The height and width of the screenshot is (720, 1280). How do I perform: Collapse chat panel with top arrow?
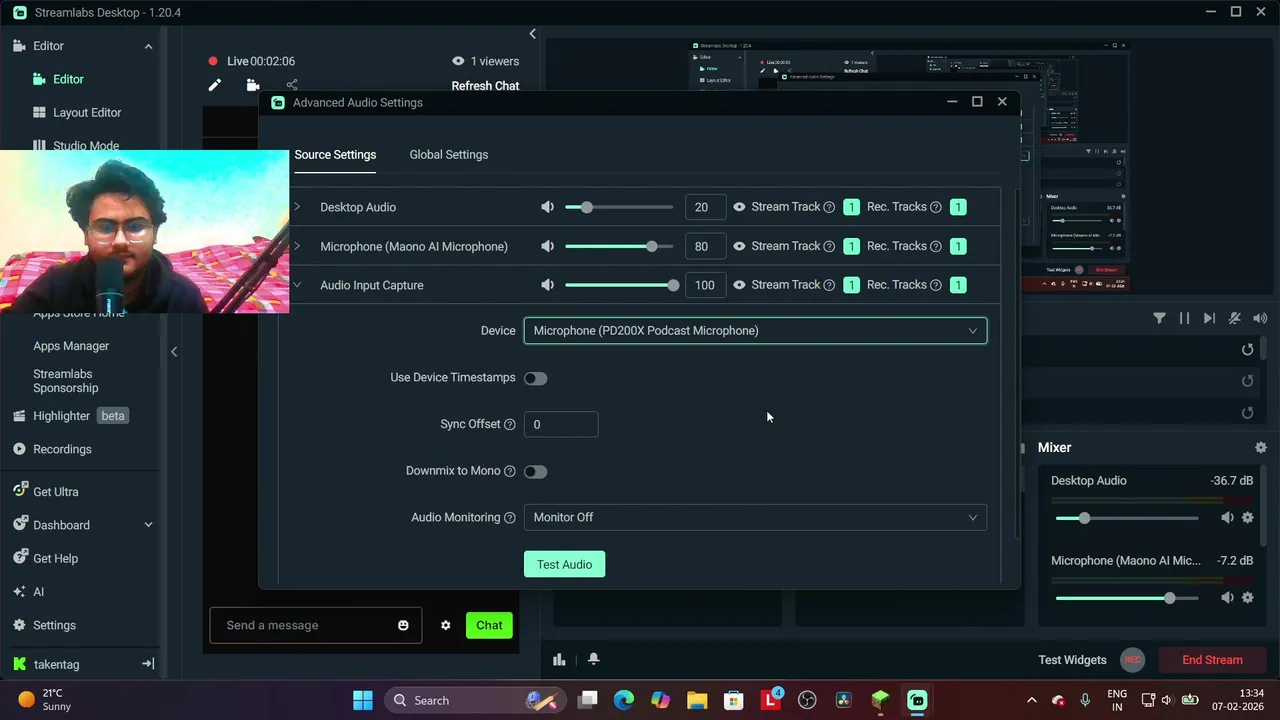click(x=532, y=34)
